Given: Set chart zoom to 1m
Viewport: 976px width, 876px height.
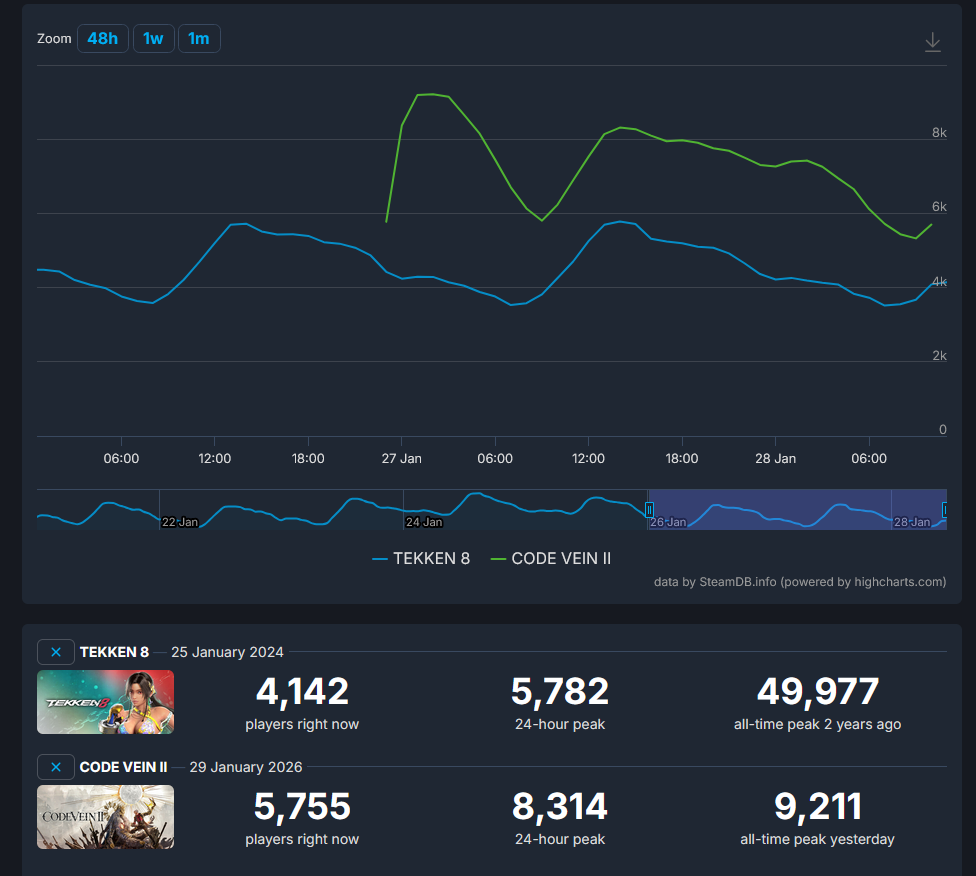Looking at the screenshot, I should pos(199,39).
